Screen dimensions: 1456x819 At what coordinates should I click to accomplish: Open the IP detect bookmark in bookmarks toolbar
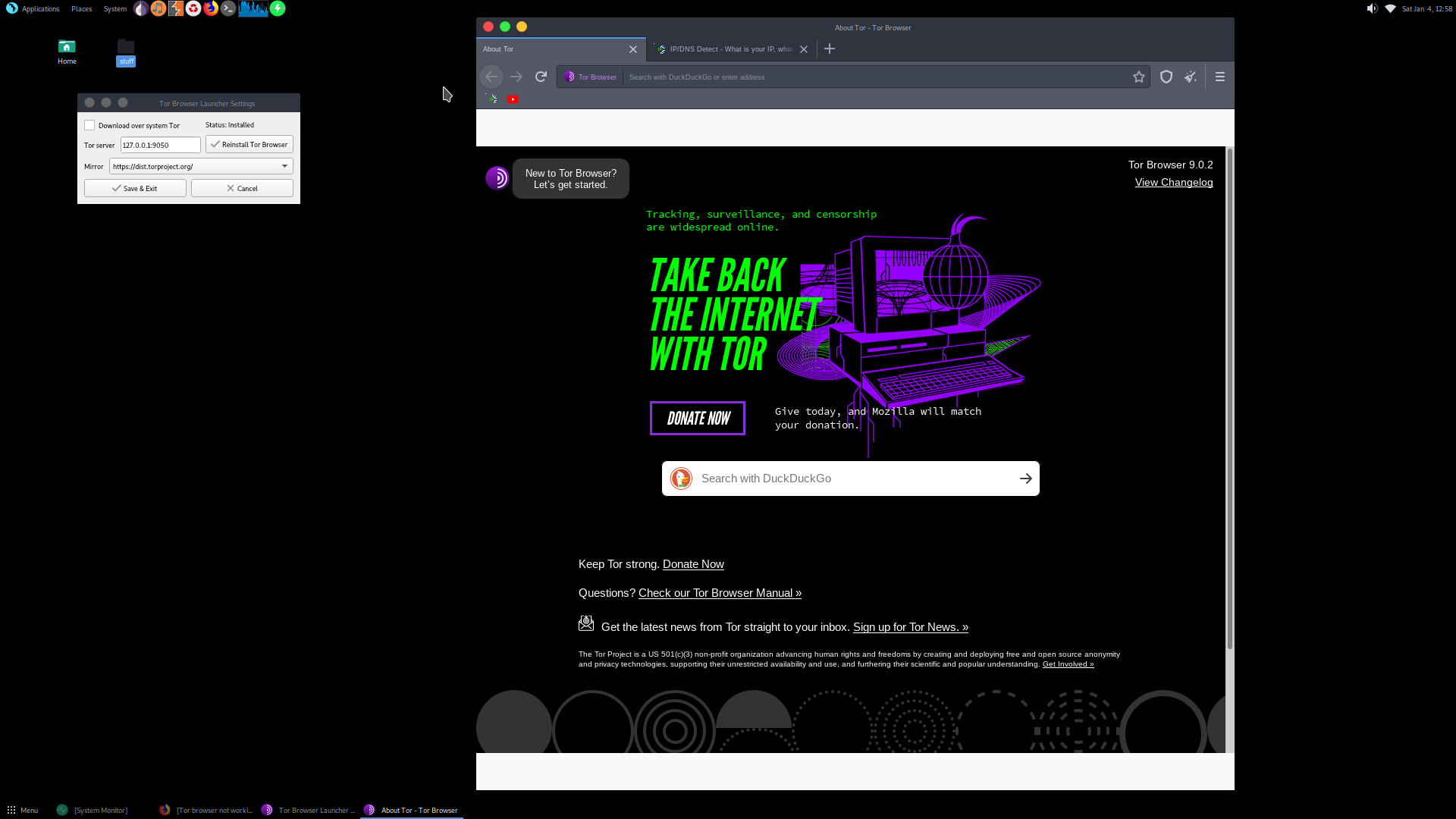coord(492,99)
